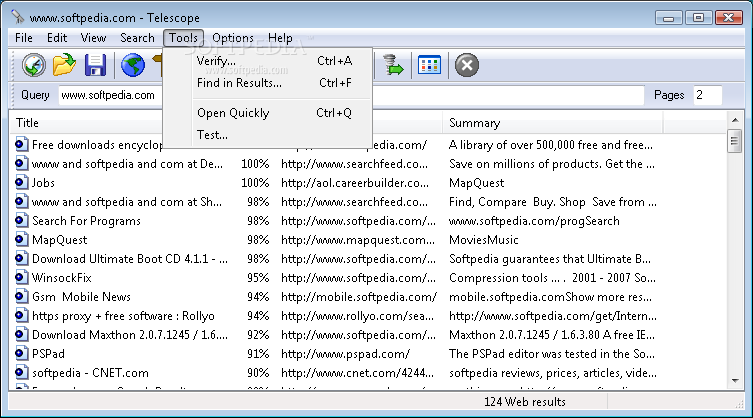This screenshot has height=418, width=753.
Task: Click the http://www.mapquest.com... URL cell
Action: (x=358, y=240)
